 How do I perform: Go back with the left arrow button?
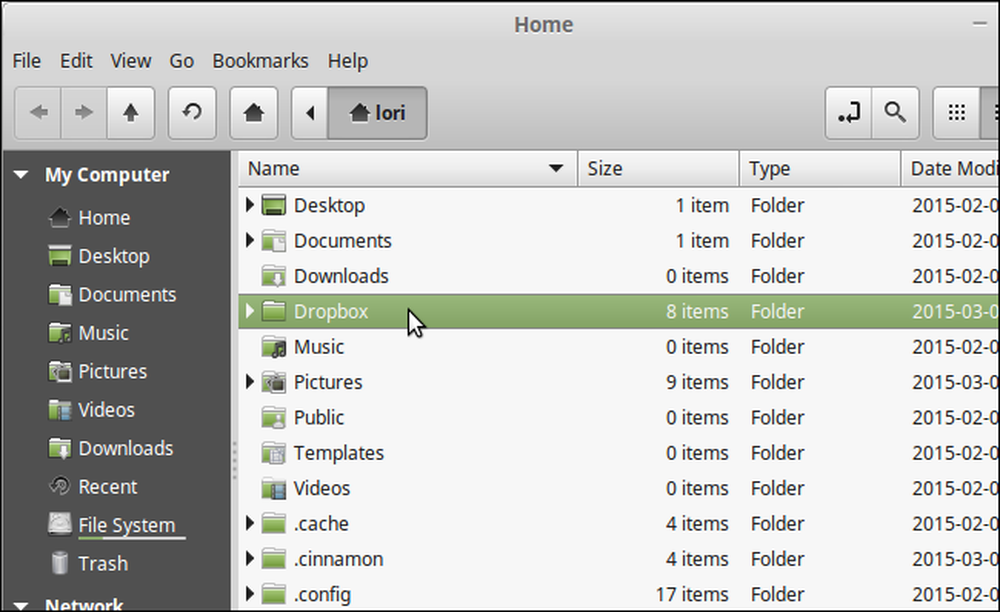(x=38, y=113)
